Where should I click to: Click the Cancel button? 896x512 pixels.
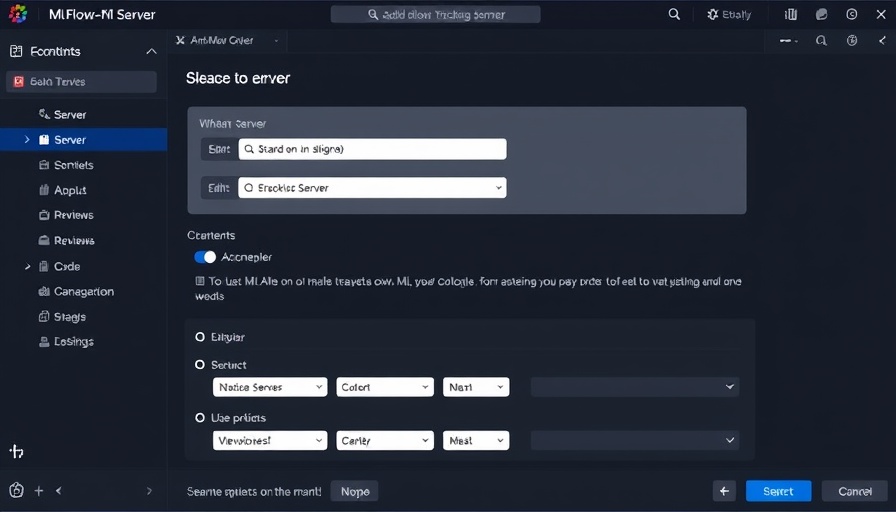click(855, 491)
